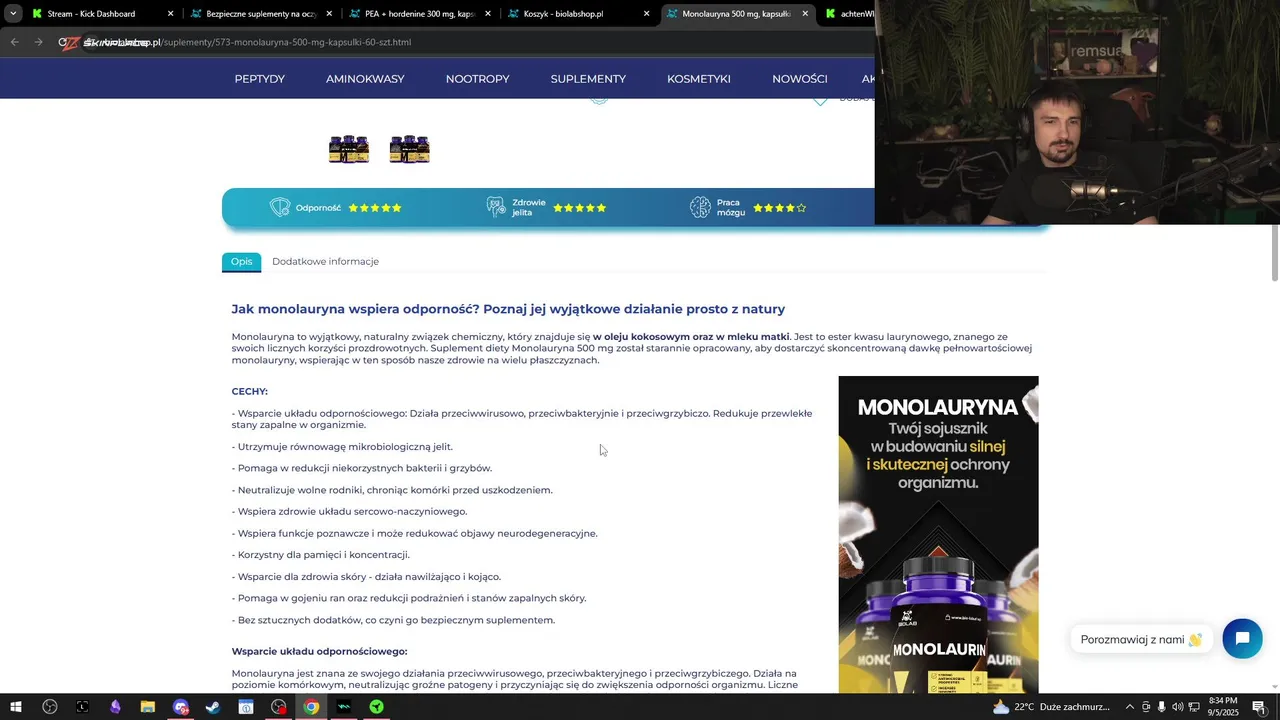The image size is (1280, 720).
Task: Click the Odporność shield rating icon
Action: click(x=280, y=207)
